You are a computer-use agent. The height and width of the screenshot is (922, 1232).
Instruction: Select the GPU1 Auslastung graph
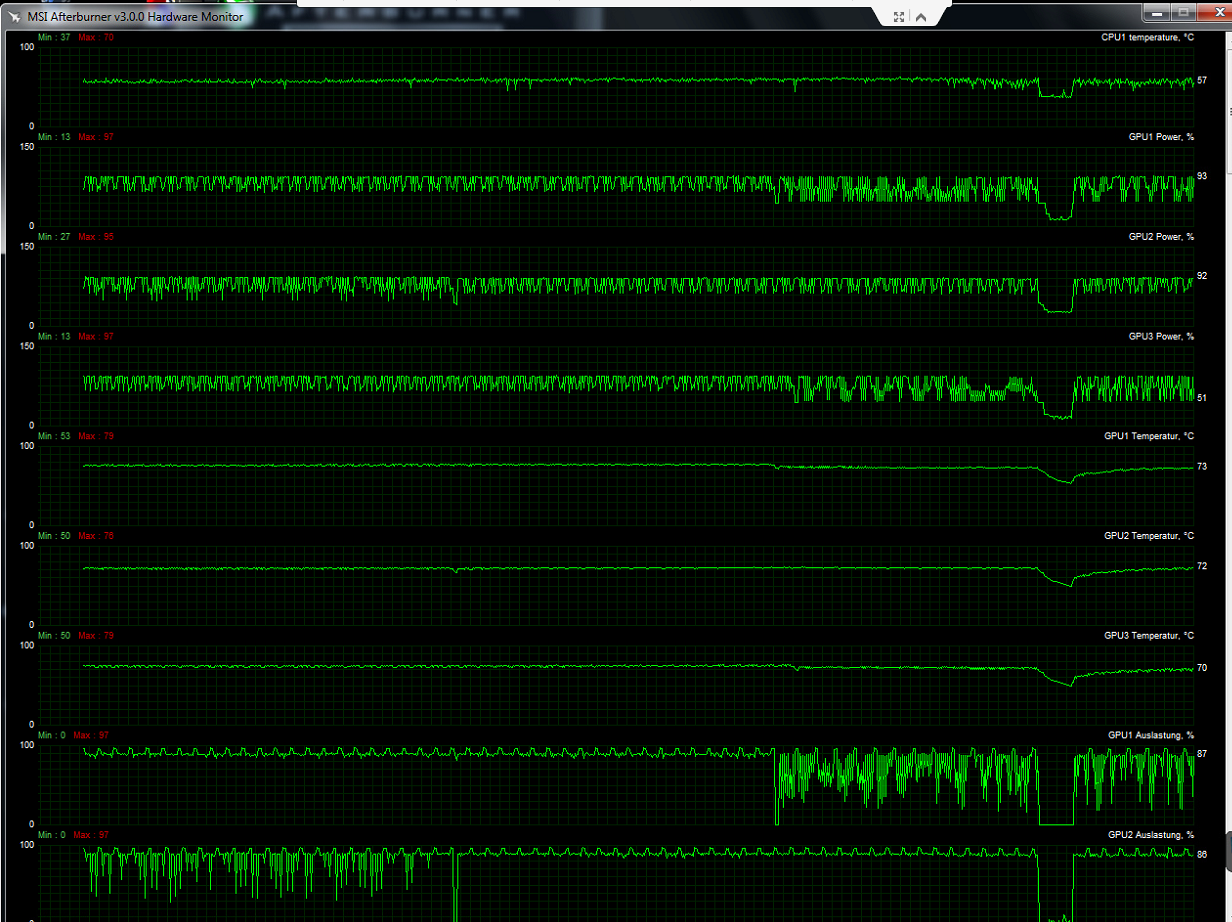(x=617, y=785)
